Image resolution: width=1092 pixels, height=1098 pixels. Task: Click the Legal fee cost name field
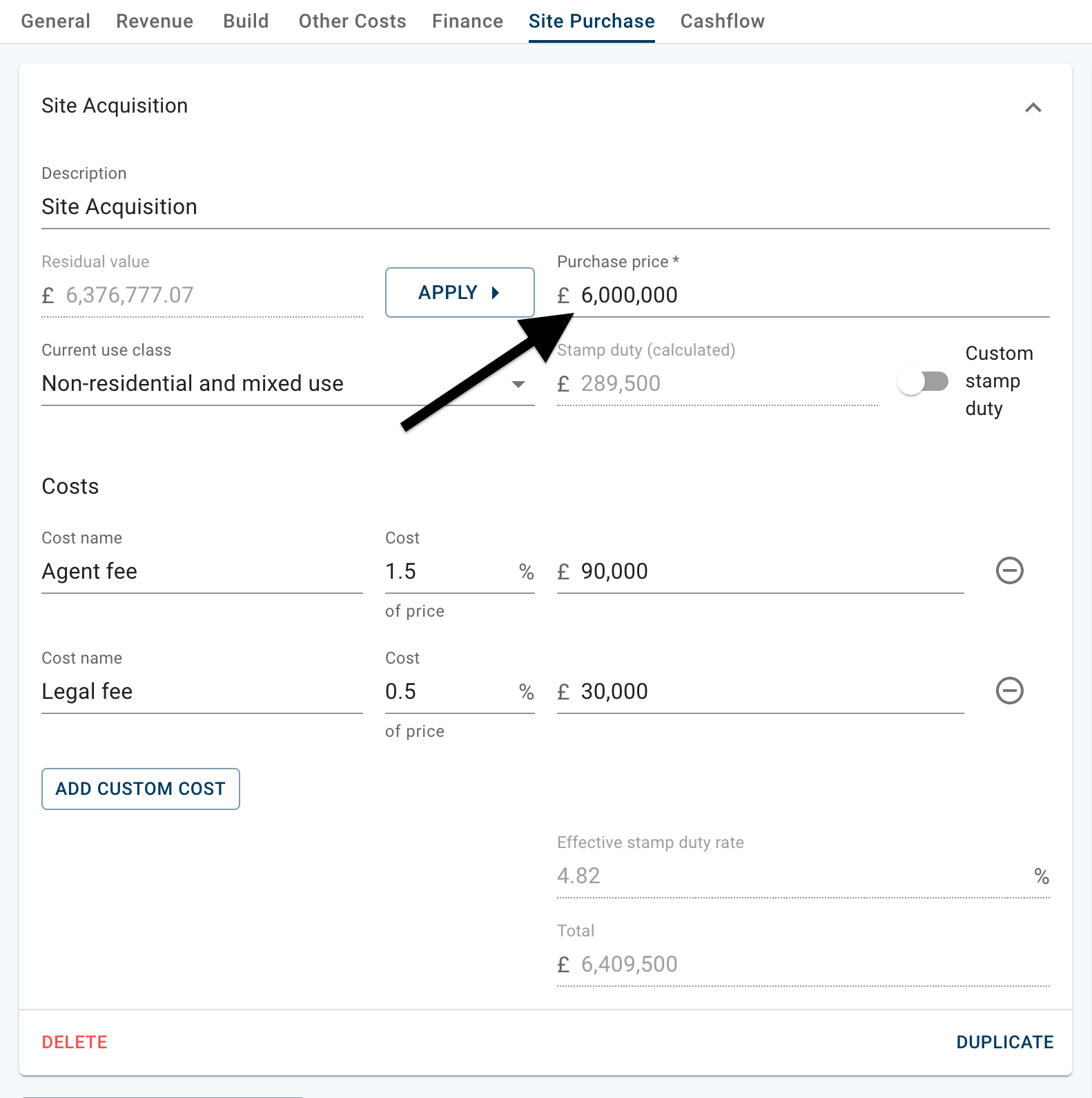tap(202, 692)
